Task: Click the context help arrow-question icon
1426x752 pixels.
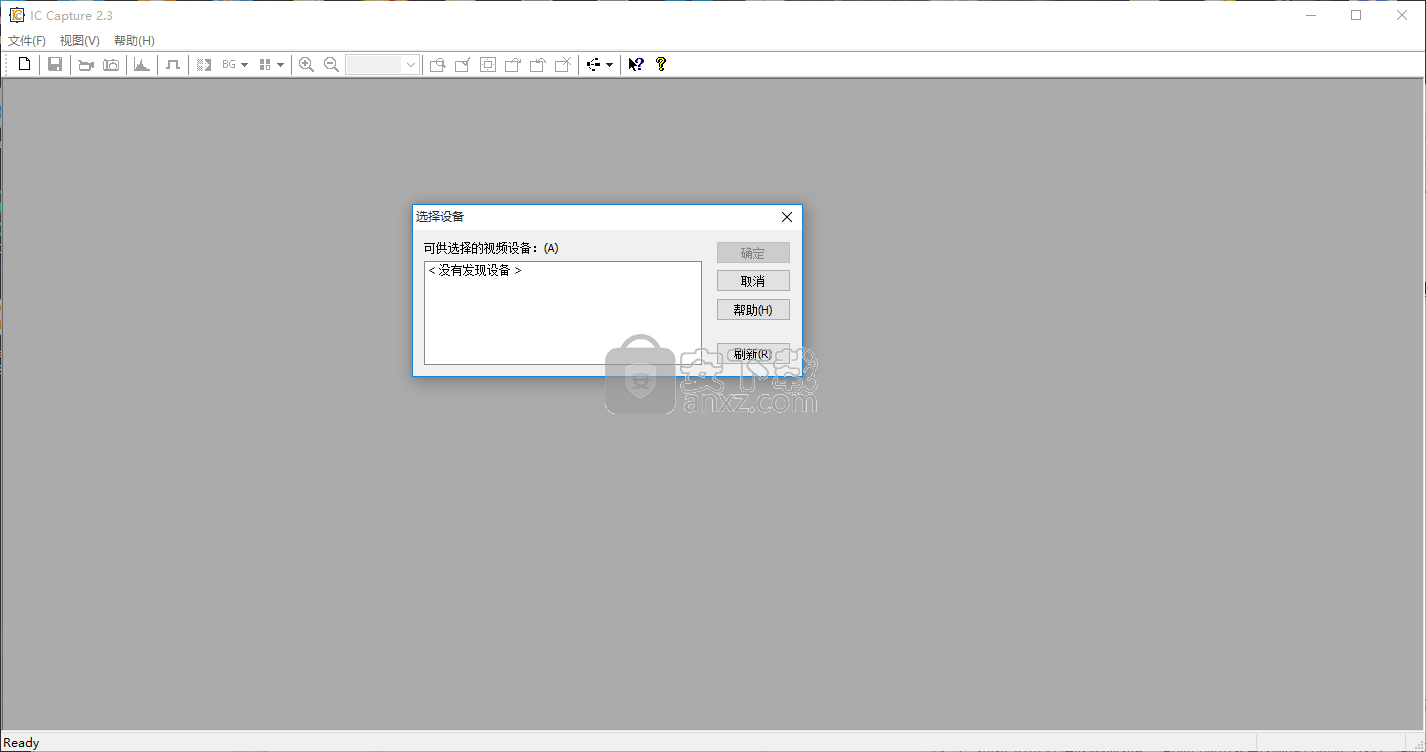Action: click(x=635, y=64)
